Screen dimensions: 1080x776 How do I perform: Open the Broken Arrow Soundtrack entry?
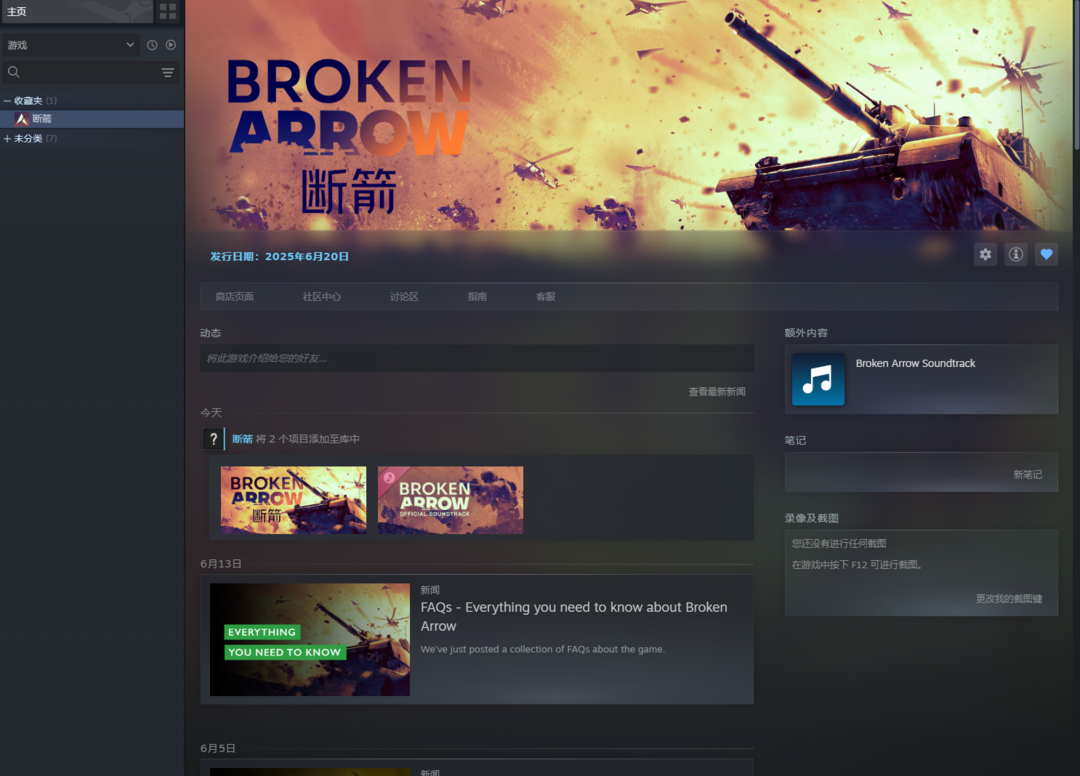pos(921,379)
